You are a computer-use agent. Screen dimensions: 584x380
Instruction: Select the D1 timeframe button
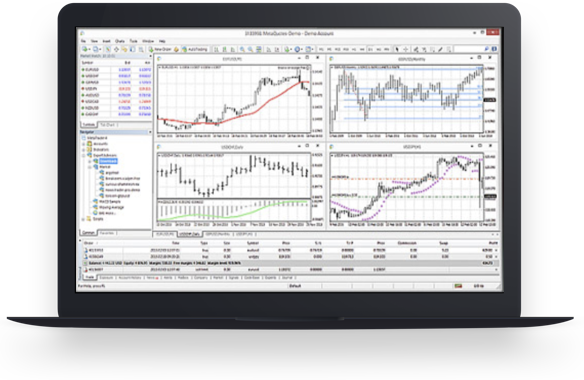coord(371,49)
